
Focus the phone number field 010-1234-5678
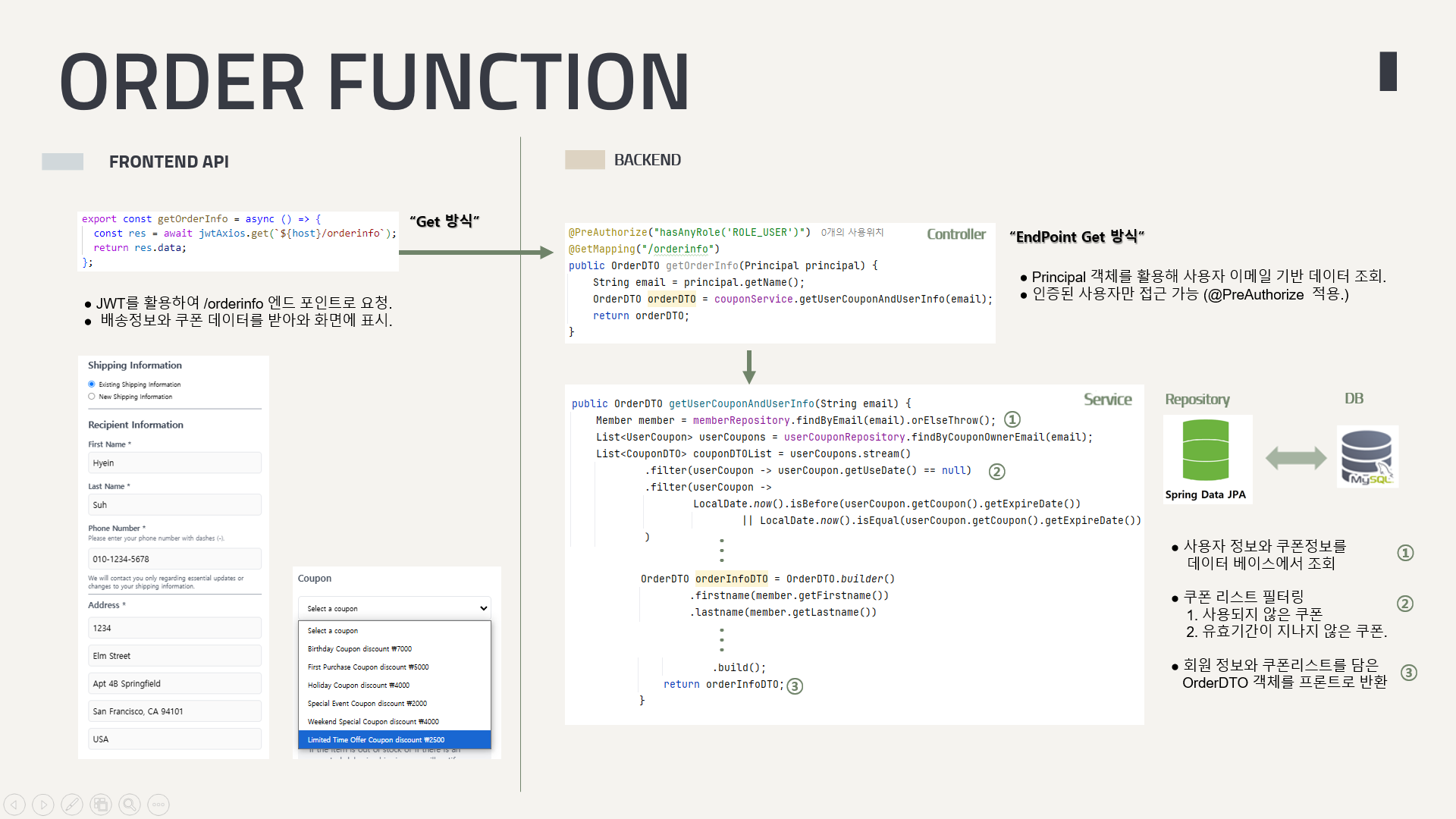pos(174,559)
